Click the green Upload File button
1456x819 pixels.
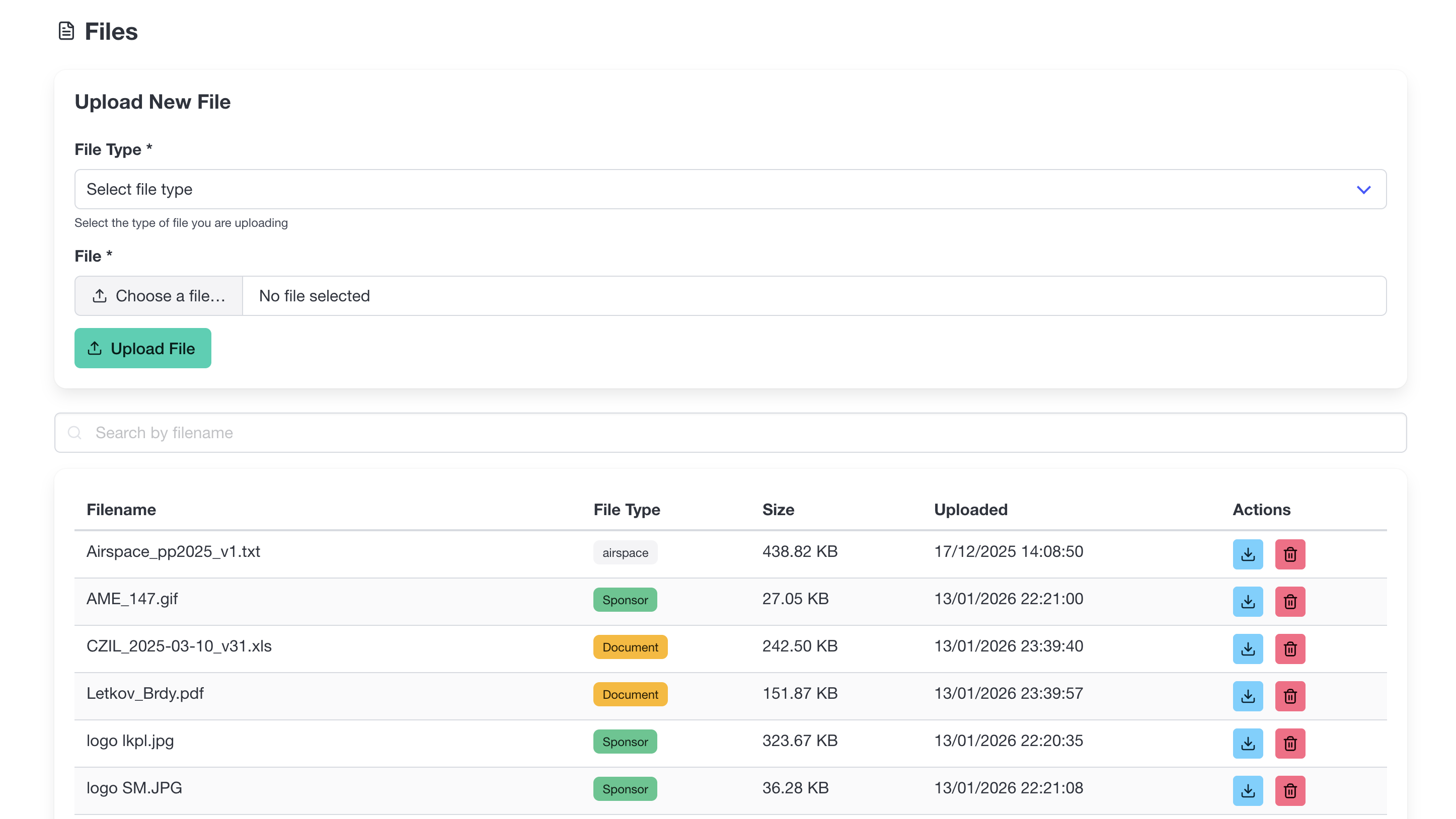click(142, 349)
